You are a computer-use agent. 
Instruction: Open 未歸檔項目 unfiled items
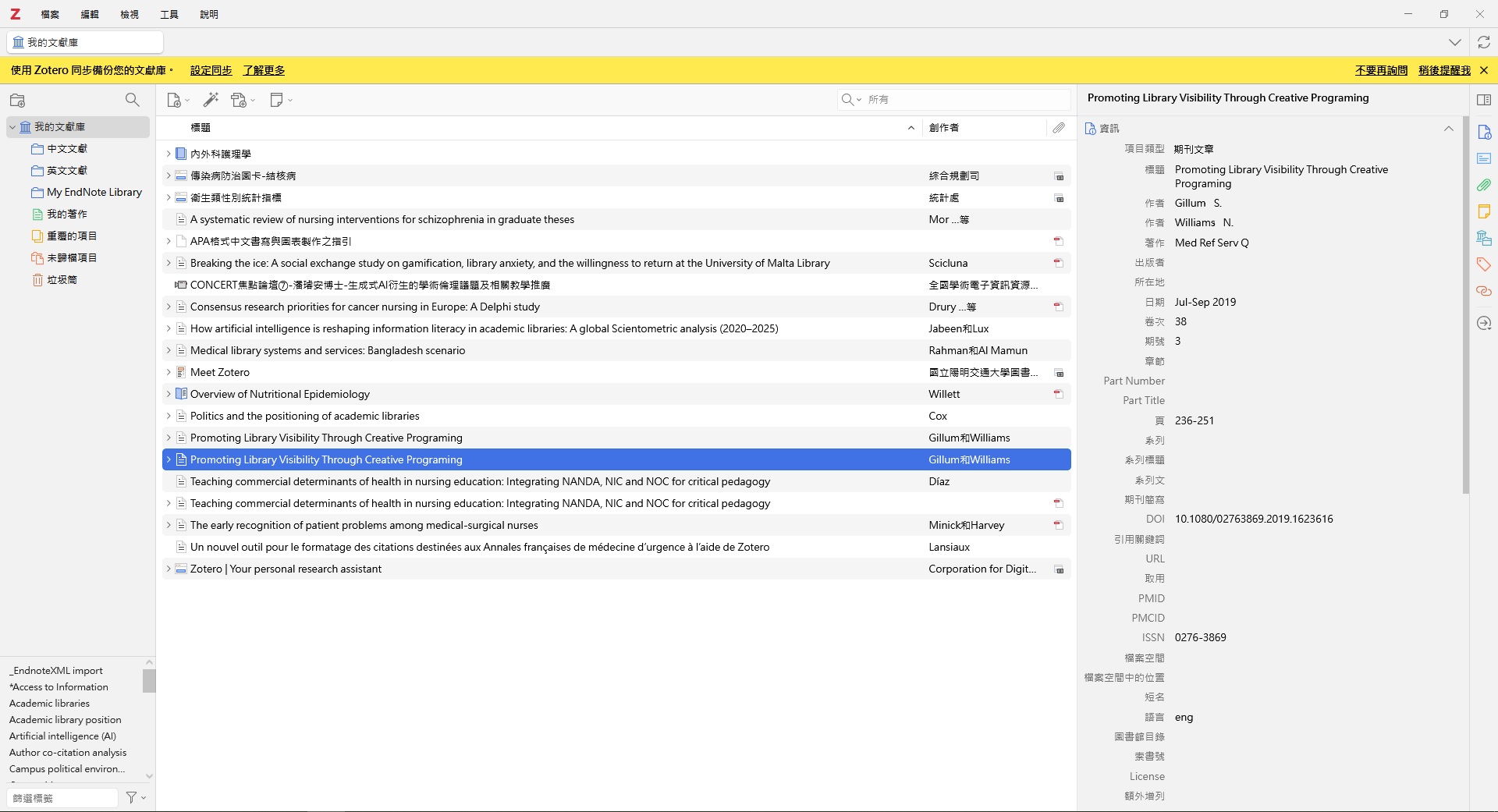(x=72, y=257)
